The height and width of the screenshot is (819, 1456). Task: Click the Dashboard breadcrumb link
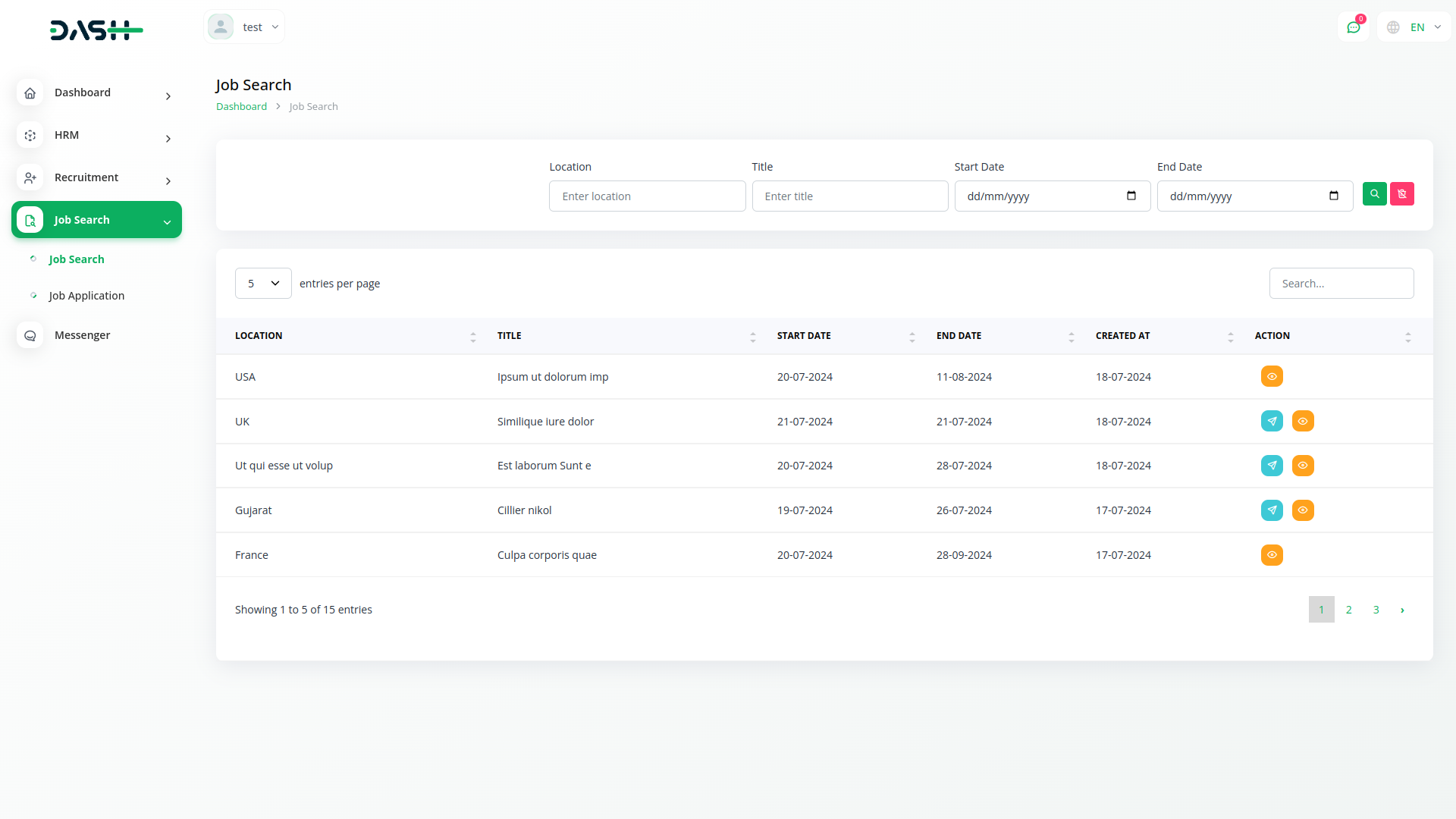[x=241, y=107]
